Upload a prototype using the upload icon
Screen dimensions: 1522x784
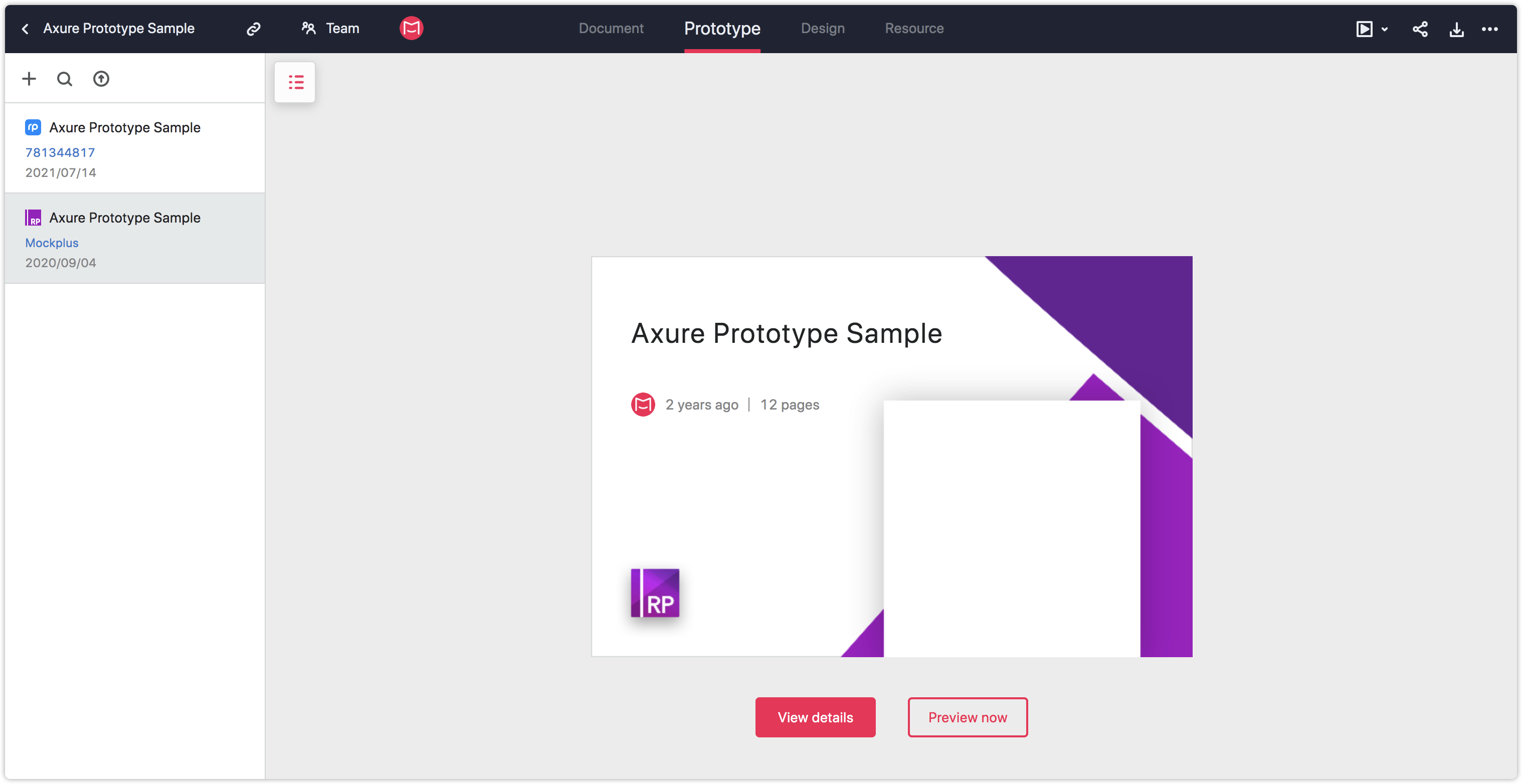(x=101, y=79)
